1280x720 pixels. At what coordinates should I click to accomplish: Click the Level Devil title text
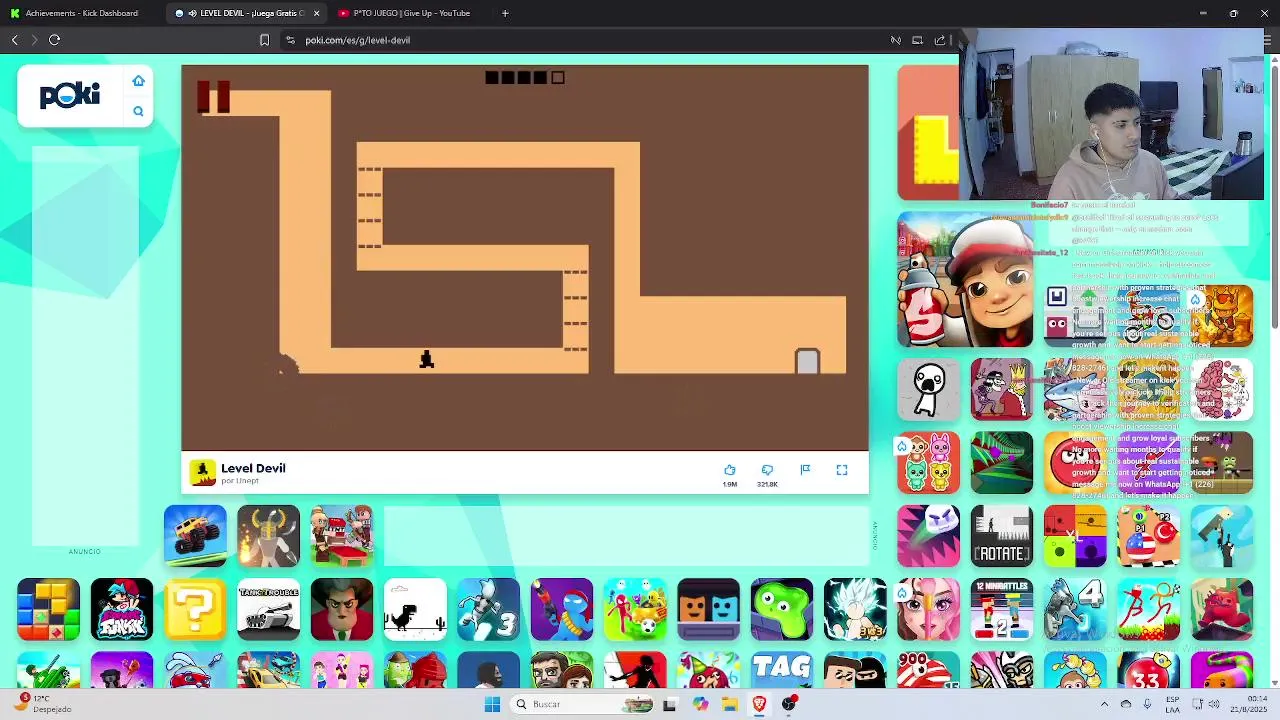(253, 468)
